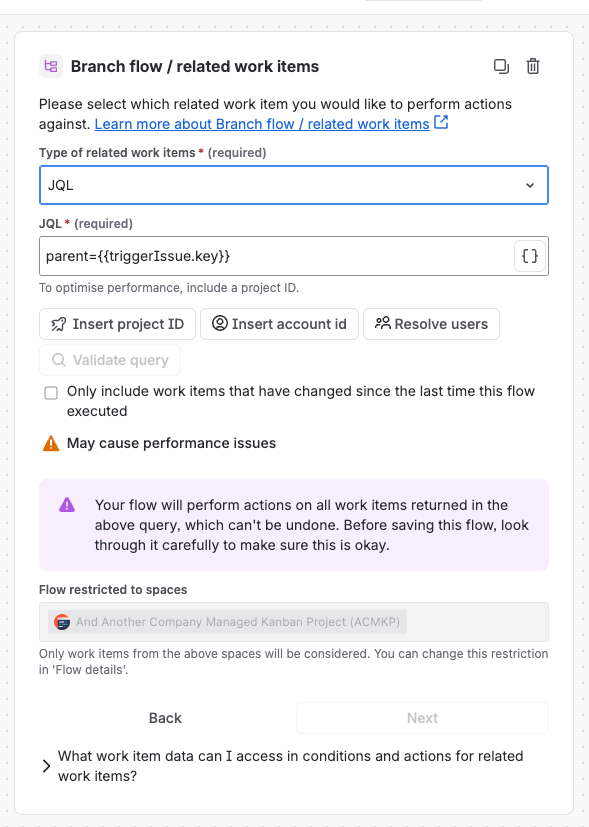Viewport: 589px width, 827px height.
Task: Click Resolve users button
Action: tap(431, 324)
